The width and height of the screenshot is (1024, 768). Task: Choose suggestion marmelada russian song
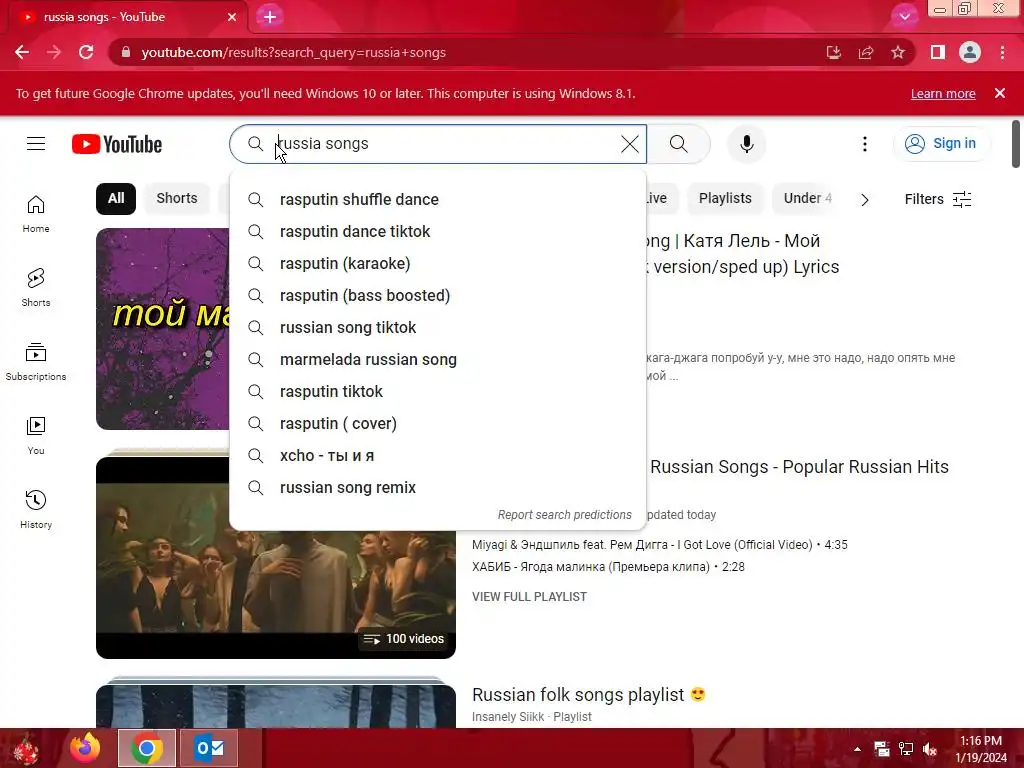pos(438,359)
